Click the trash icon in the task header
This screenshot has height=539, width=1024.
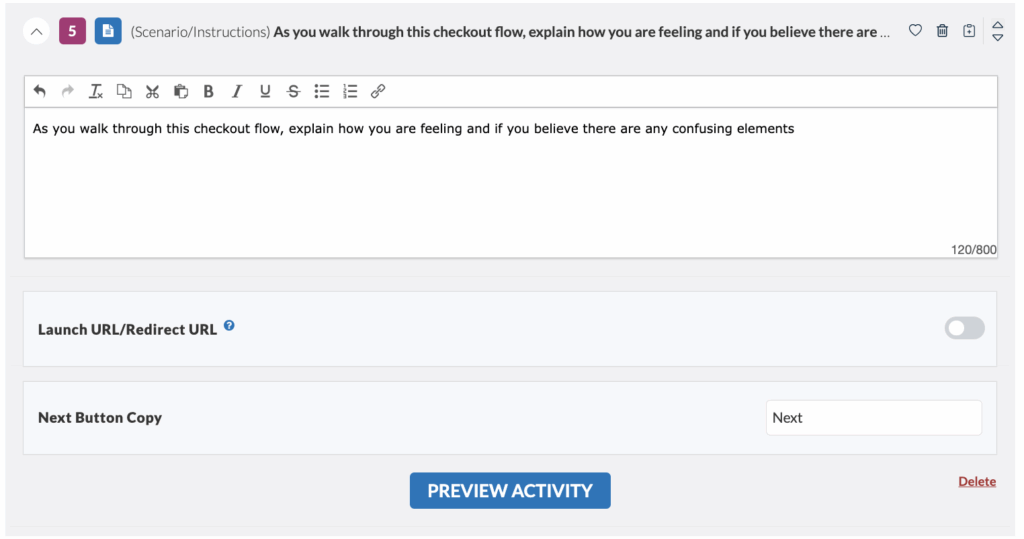click(x=942, y=31)
